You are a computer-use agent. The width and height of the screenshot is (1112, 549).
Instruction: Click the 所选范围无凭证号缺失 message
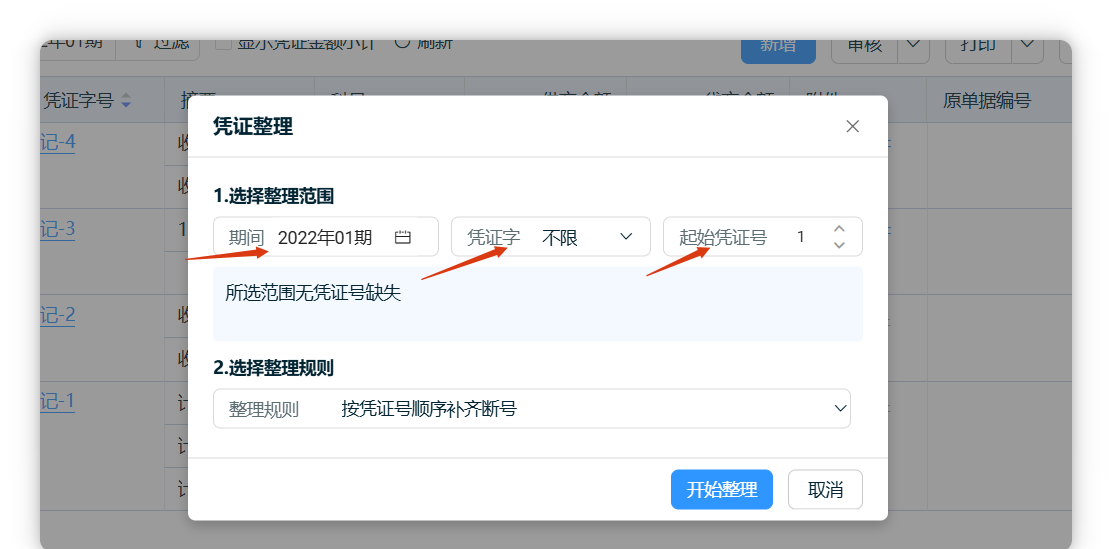(313, 292)
